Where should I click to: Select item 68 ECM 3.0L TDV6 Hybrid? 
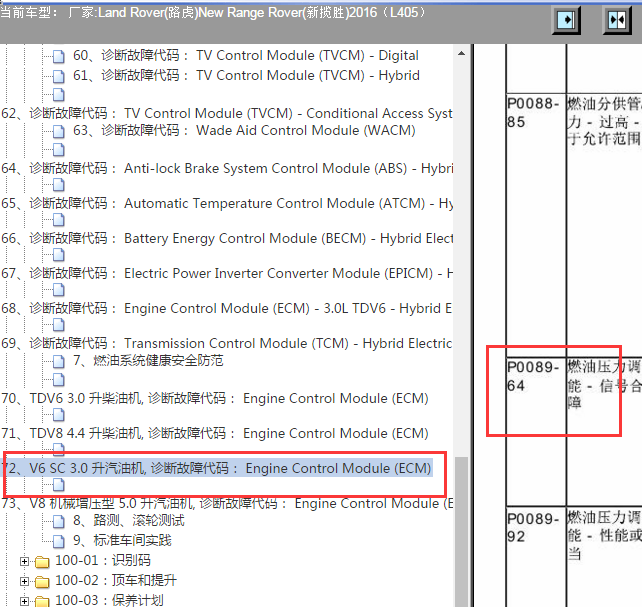(227, 308)
